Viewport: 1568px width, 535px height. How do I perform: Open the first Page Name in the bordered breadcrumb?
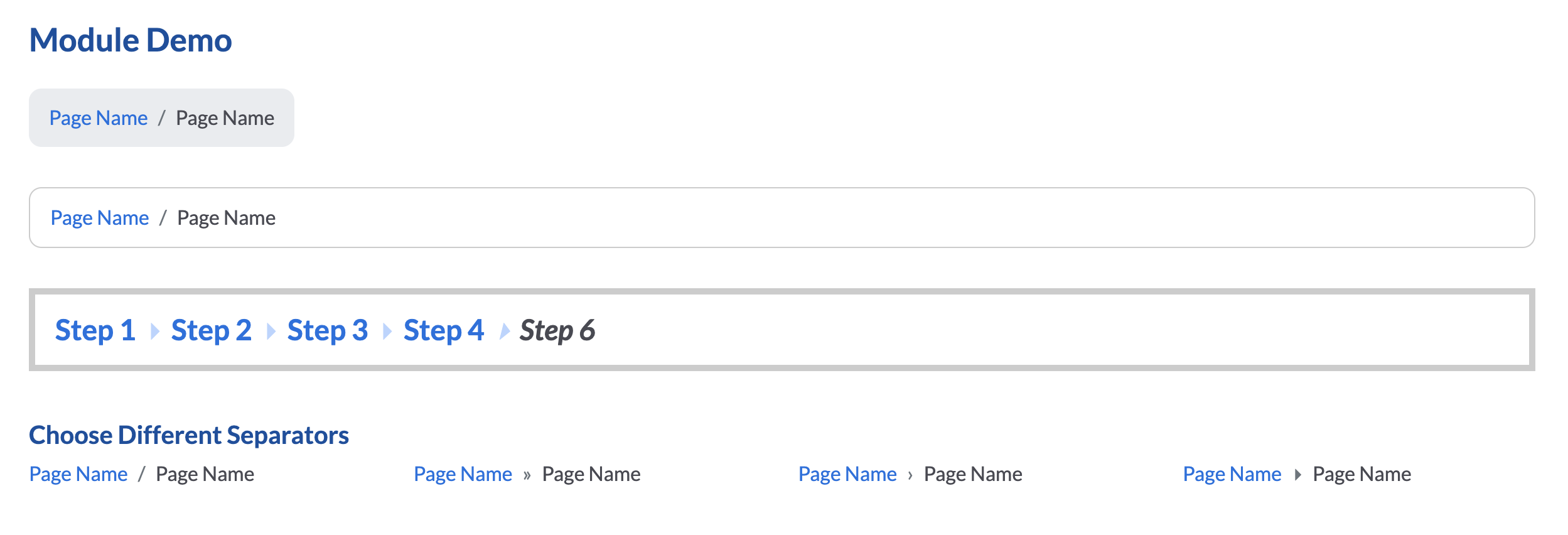100,218
